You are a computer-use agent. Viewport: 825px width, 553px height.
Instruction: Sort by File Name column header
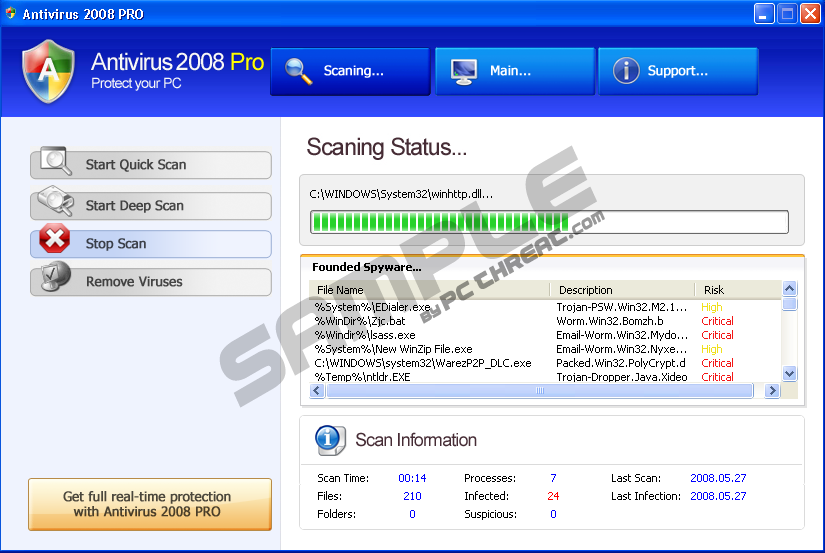click(x=430, y=290)
